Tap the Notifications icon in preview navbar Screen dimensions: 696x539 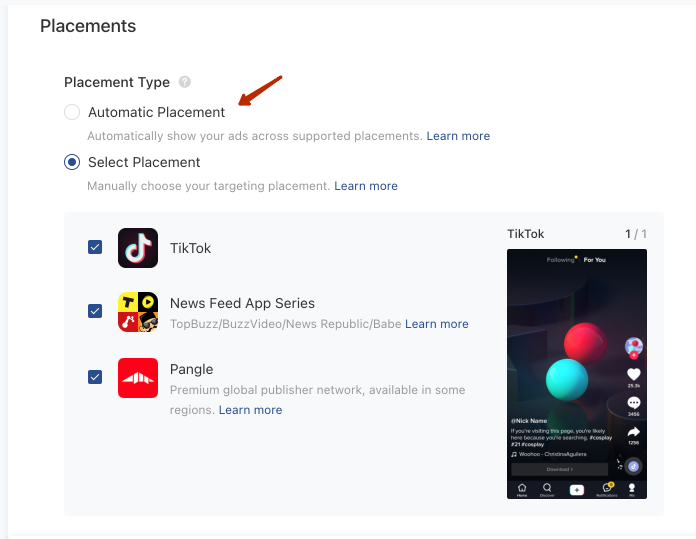(605, 489)
